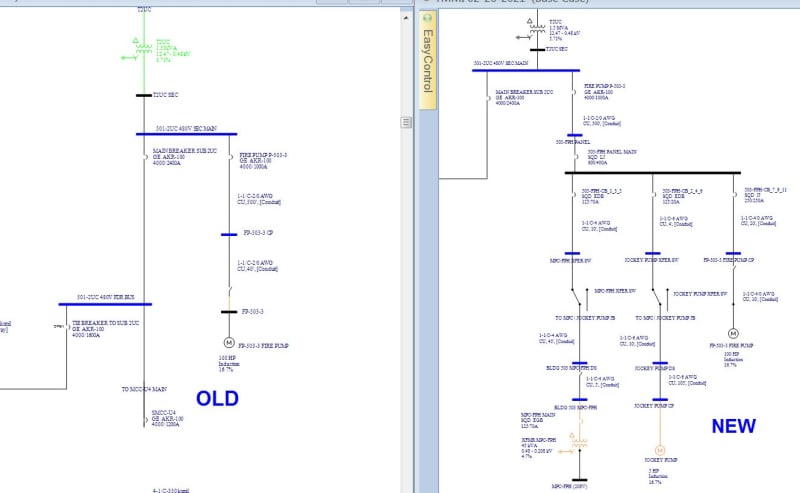
Task: Select the orange XFMR MPC-FPH transformer
Action: (578, 442)
